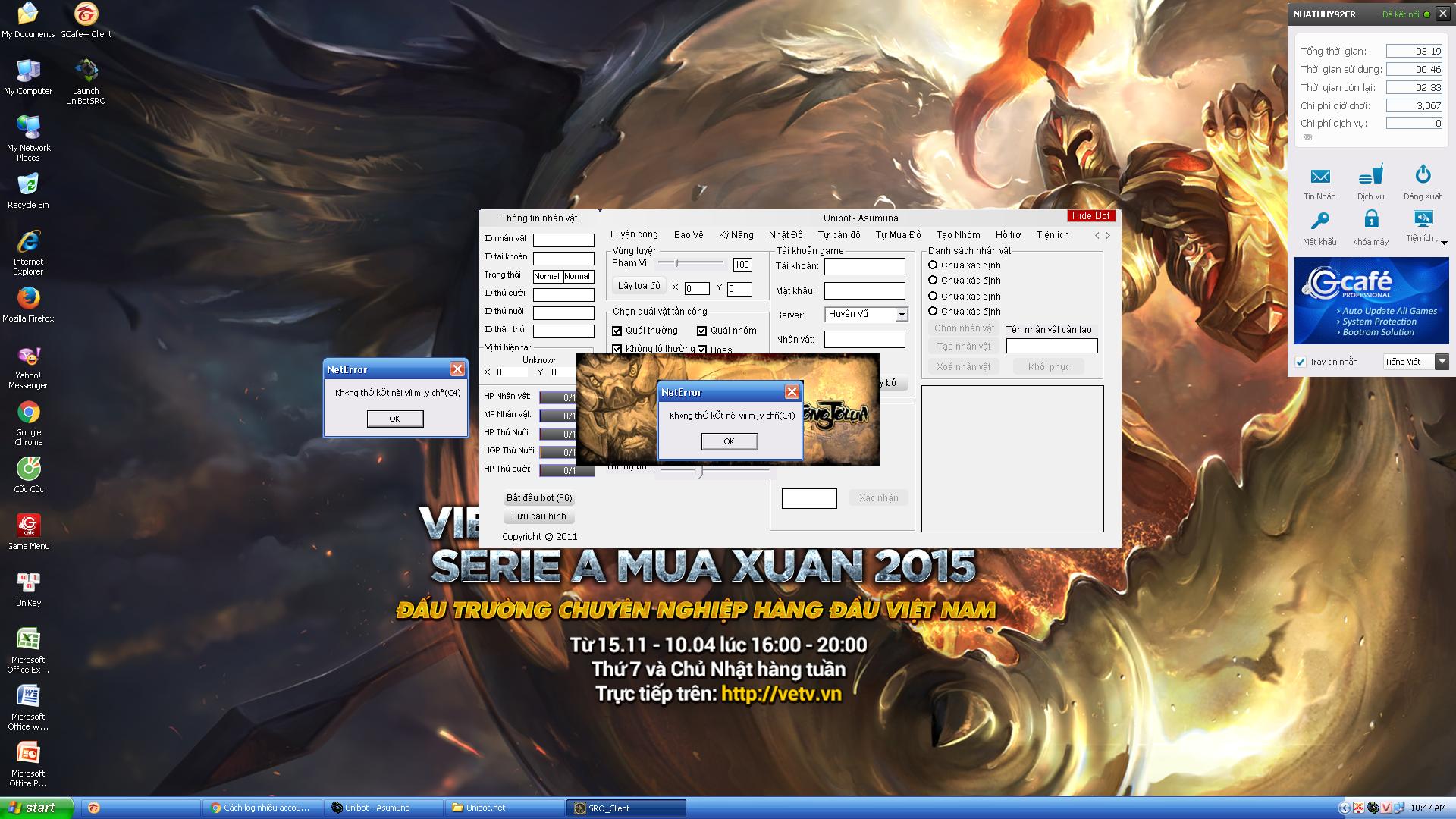Switch to Bảo Vệ tab
This screenshot has height=819, width=1456.
(689, 235)
